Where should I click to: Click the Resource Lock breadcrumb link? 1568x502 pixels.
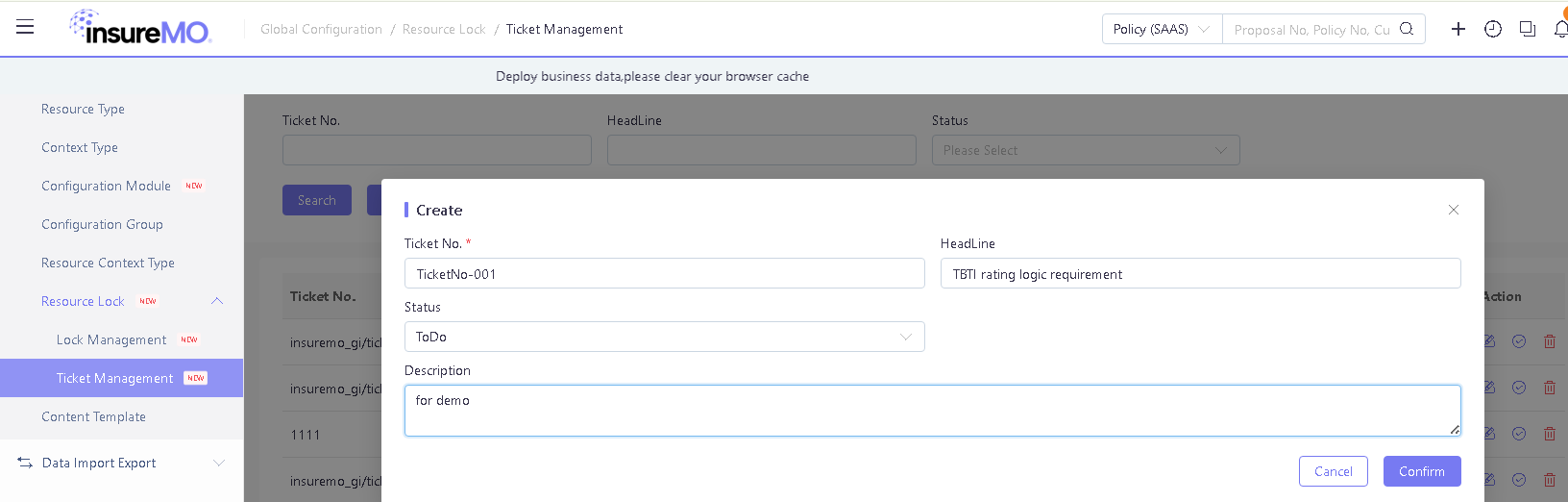click(x=444, y=29)
